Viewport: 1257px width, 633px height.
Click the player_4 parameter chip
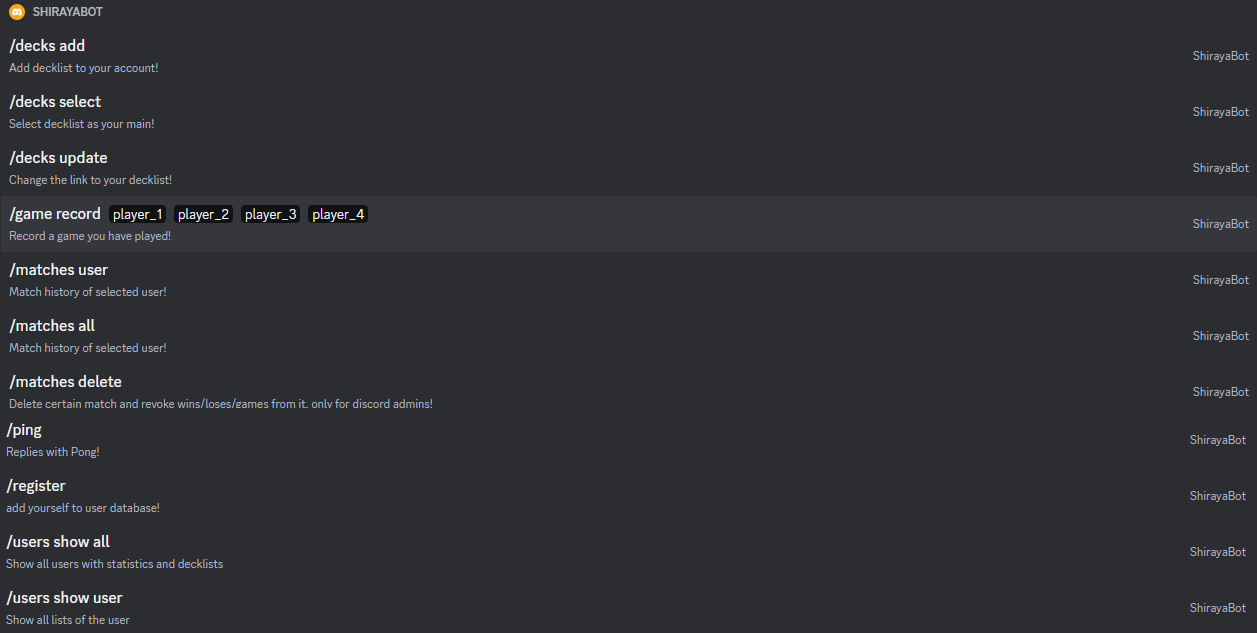(337, 213)
